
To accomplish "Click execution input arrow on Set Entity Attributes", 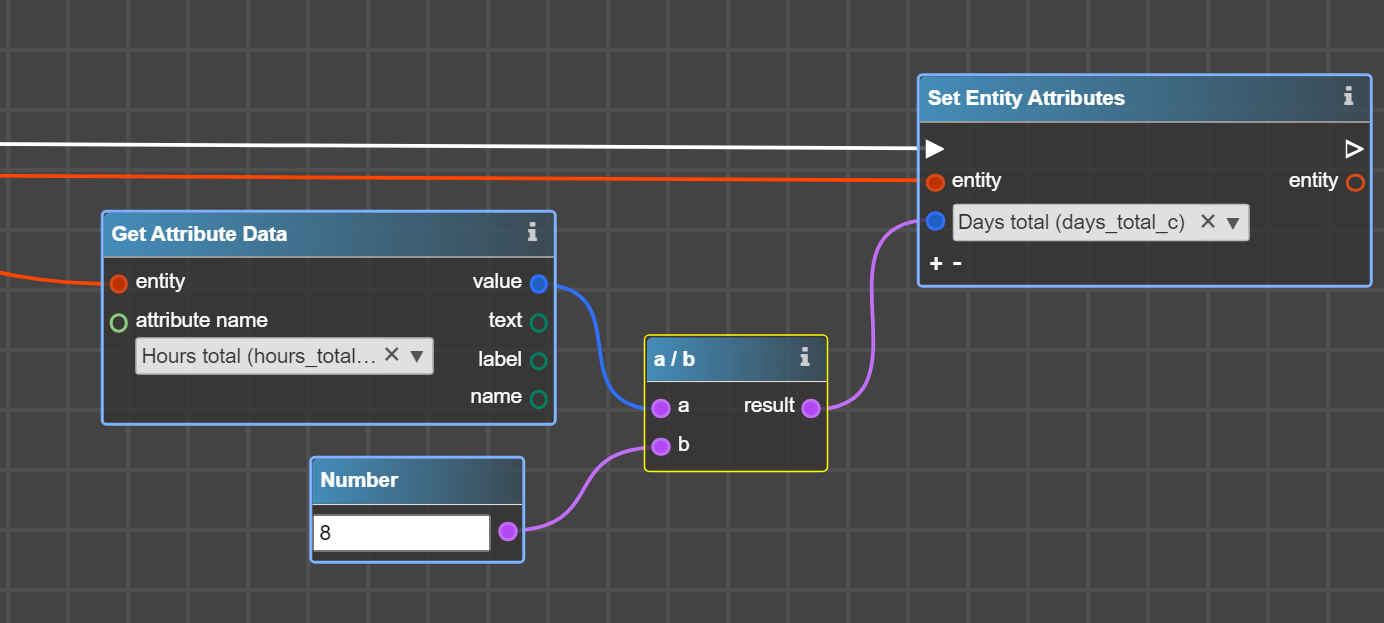I will pyautogui.click(x=934, y=149).
